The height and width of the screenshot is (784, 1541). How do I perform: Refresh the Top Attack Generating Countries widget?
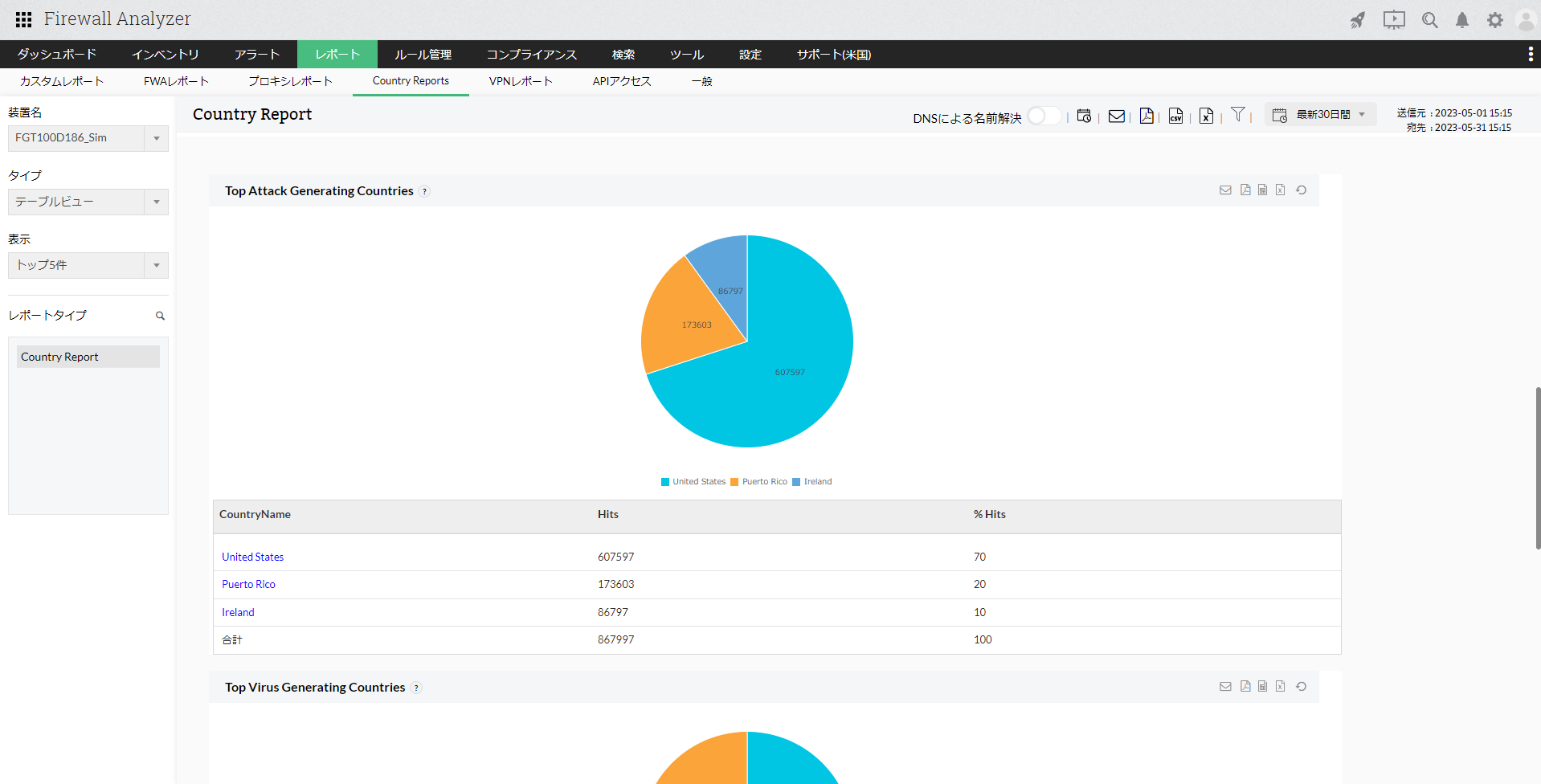coord(1301,190)
